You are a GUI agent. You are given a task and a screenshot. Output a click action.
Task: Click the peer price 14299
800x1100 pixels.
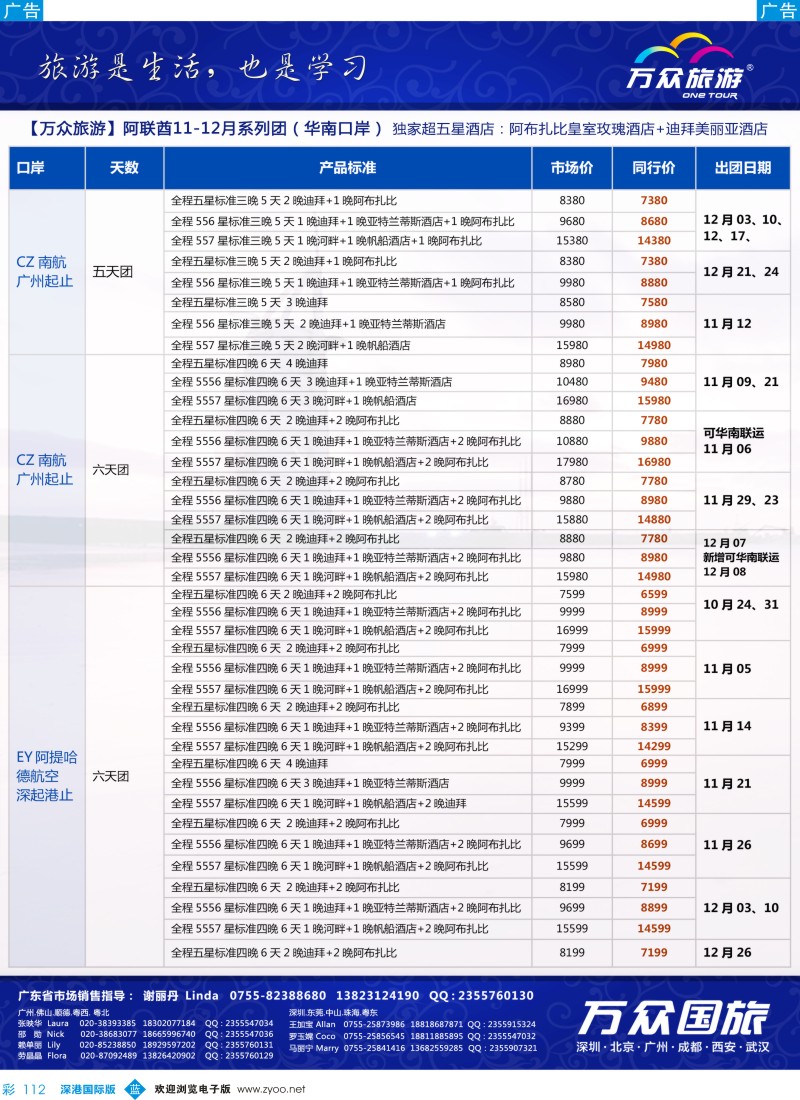pos(654,746)
